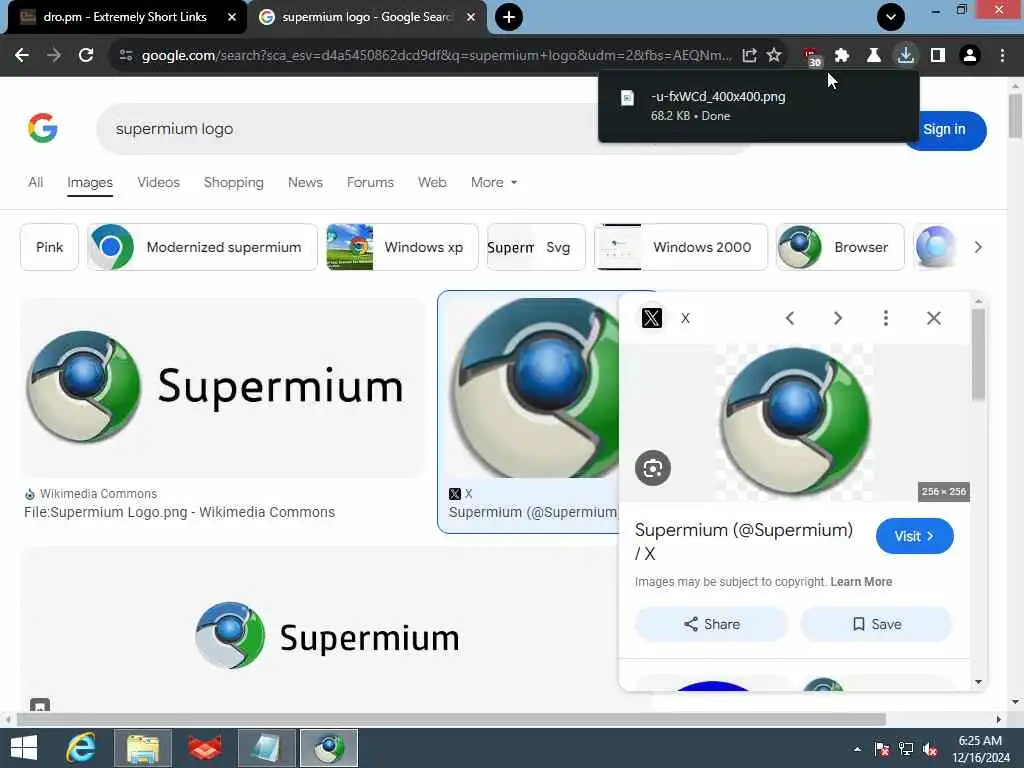Open the browser three-dot menu
The width and height of the screenshot is (1024, 768).
coord(1002,56)
